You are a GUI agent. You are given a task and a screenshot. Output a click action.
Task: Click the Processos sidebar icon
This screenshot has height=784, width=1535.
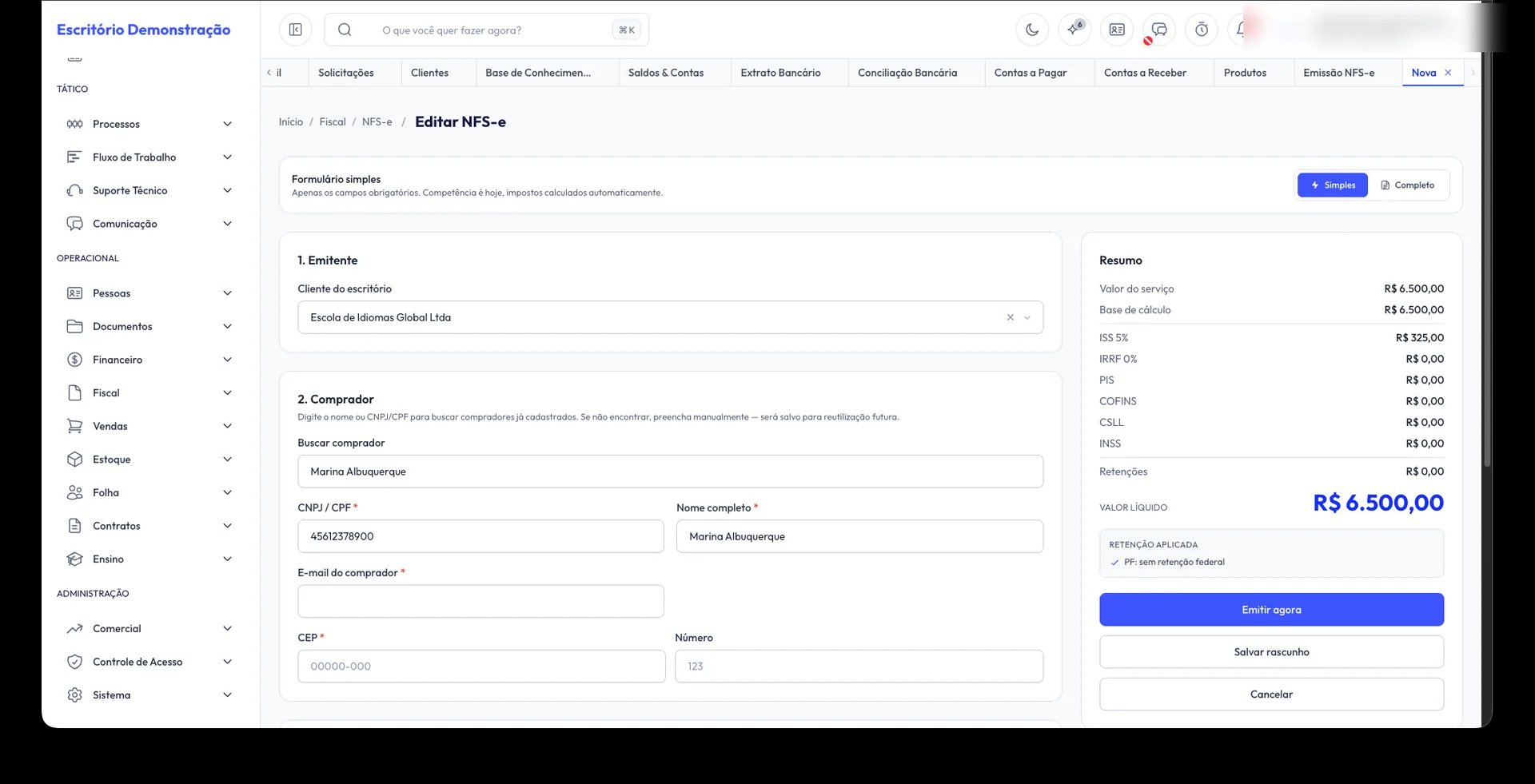[74, 124]
